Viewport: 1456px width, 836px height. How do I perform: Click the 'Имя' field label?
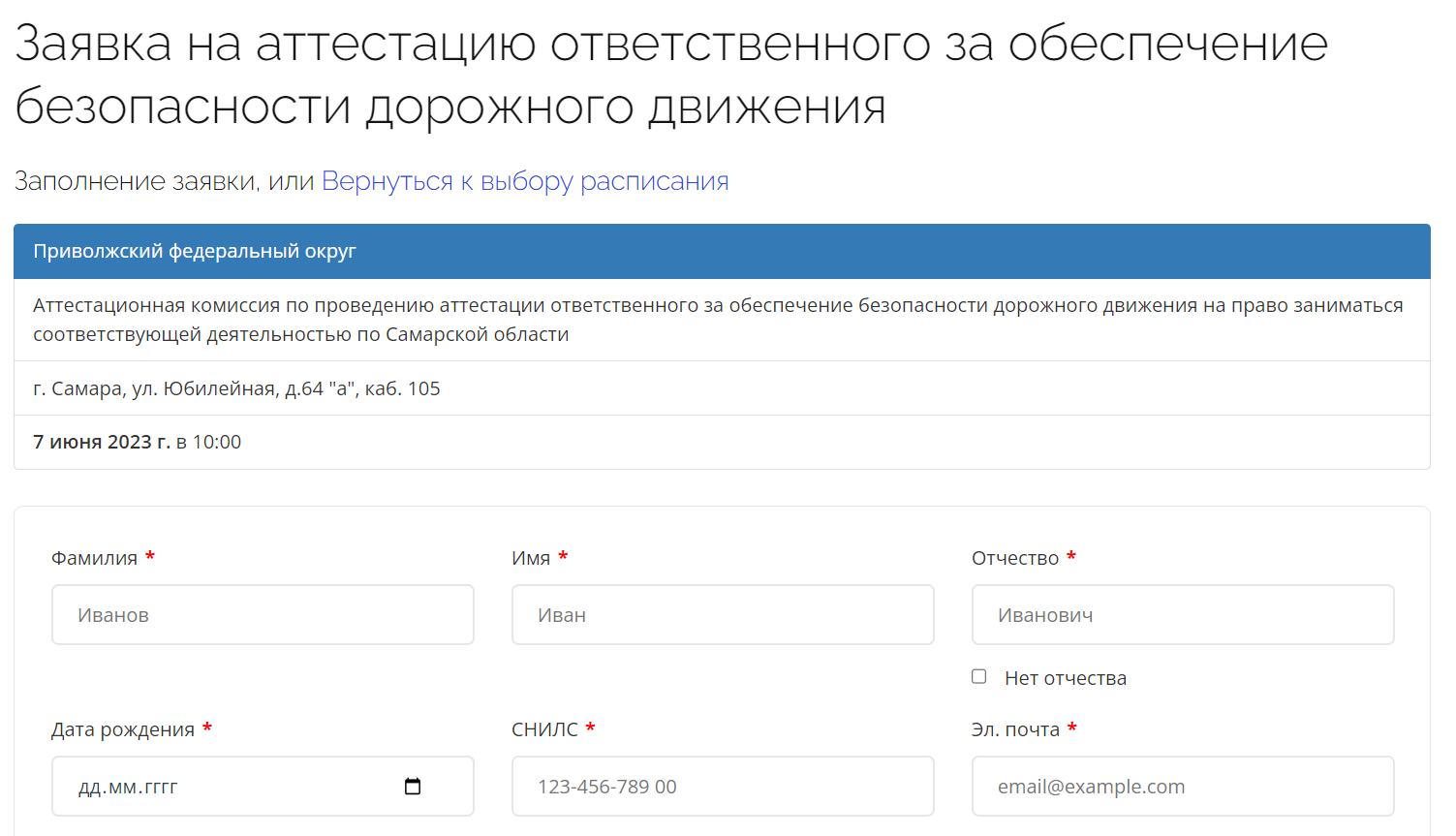531,558
